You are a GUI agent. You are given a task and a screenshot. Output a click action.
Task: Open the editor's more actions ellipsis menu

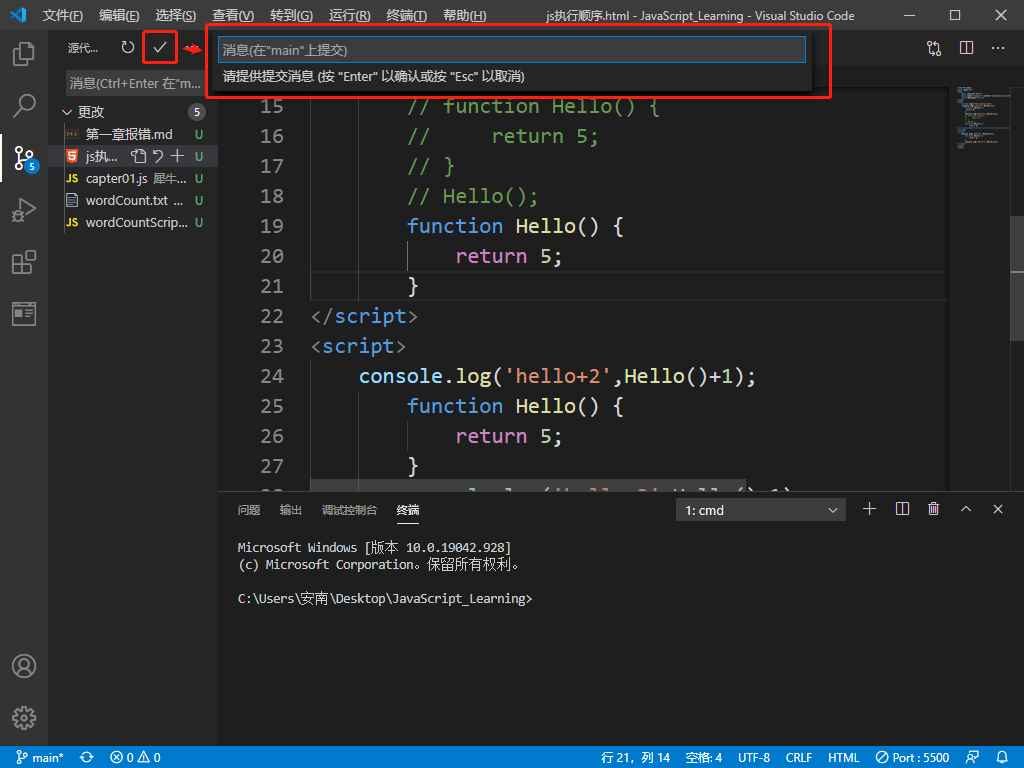pyautogui.click(x=998, y=48)
